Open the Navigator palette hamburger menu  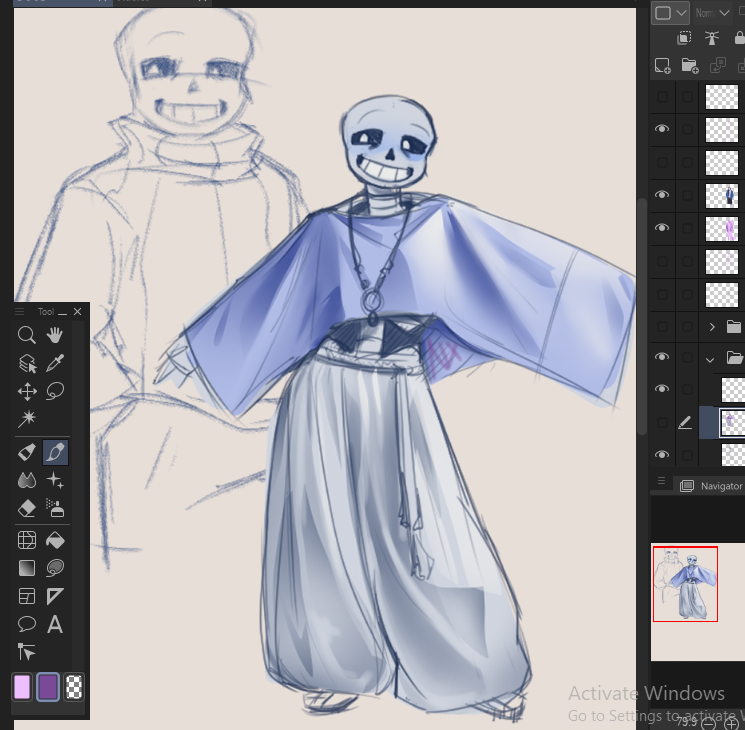point(661,481)
